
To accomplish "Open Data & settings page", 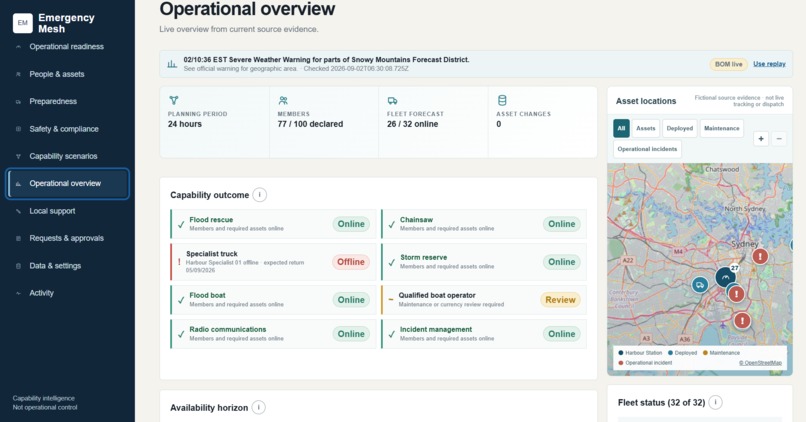I will 67,266.
